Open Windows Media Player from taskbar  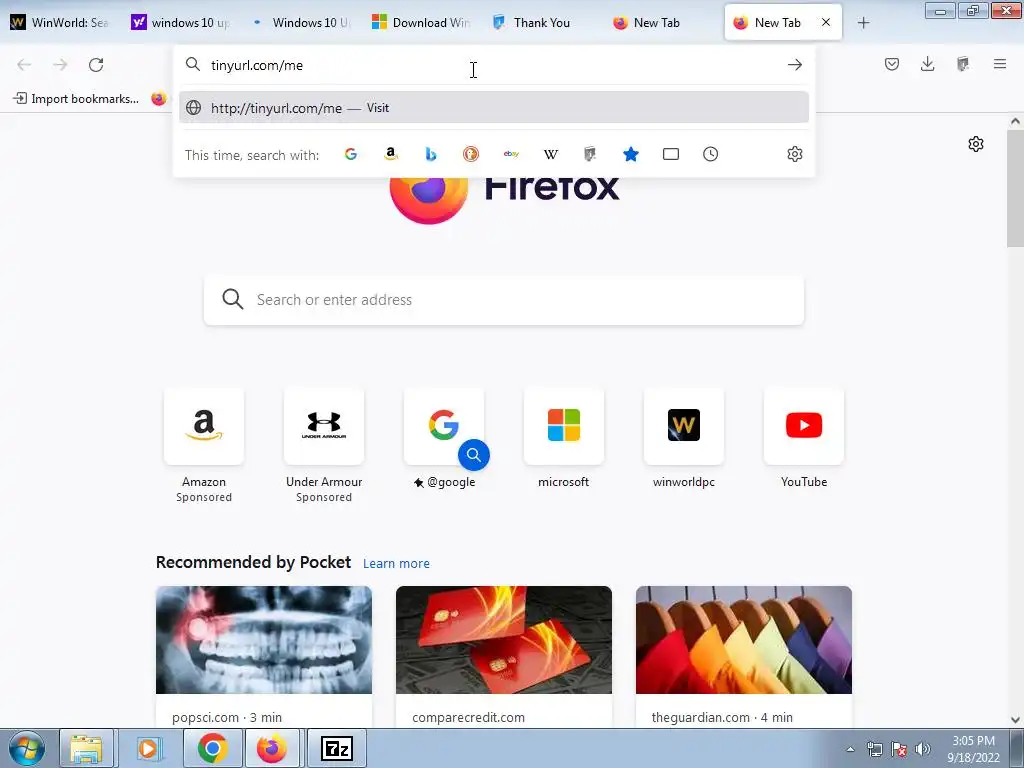[148, 748]
